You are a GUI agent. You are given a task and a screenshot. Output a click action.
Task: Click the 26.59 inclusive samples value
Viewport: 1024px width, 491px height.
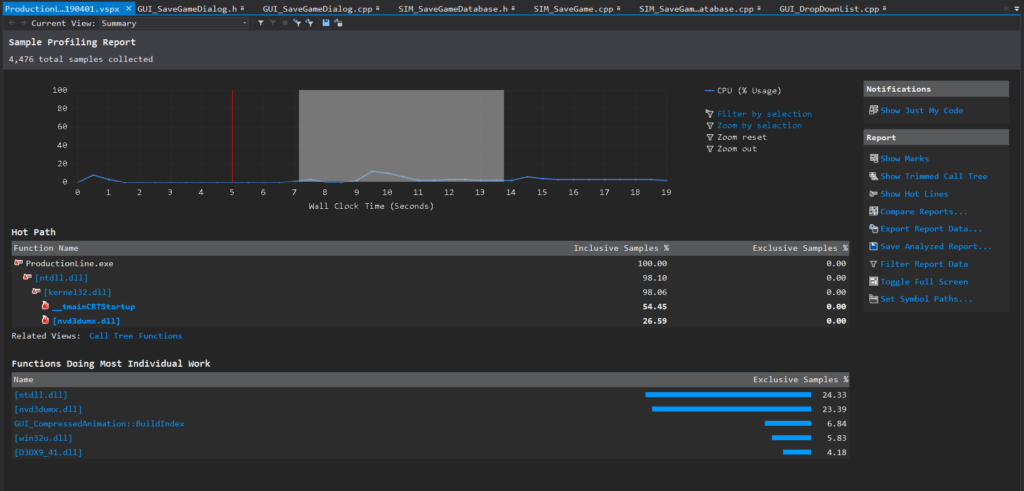(x=656, y=321)
